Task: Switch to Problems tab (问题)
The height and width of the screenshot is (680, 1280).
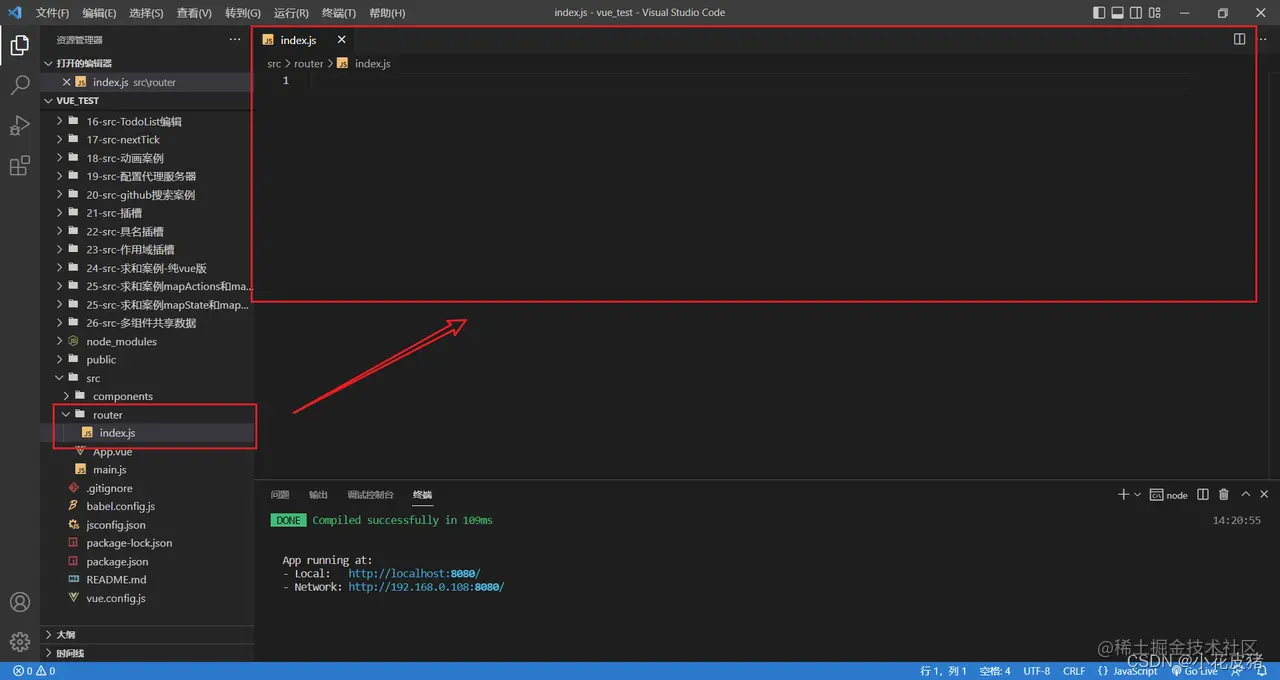Action: (280, 495)
